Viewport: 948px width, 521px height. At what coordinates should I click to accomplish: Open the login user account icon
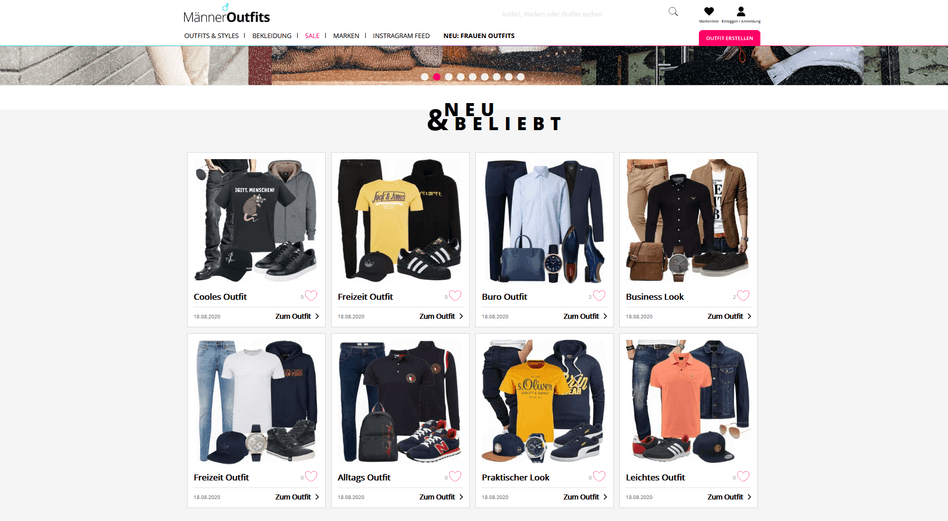coord(741,11)
